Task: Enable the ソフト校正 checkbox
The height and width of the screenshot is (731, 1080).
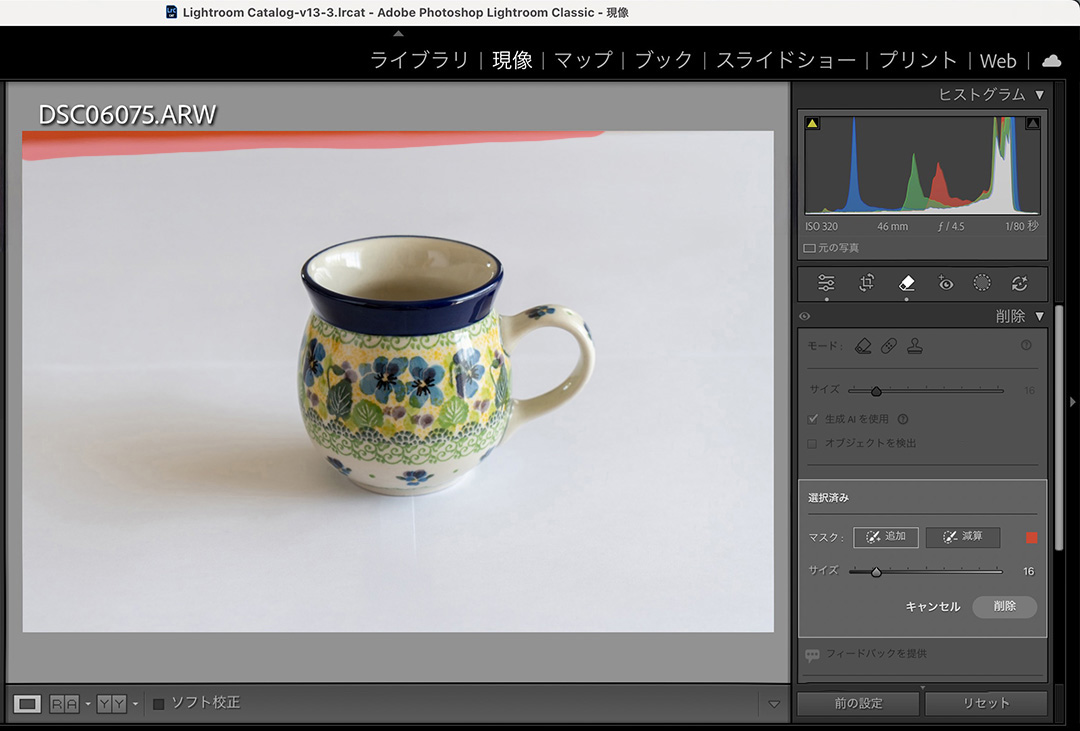Action: [x=158, y=703]
